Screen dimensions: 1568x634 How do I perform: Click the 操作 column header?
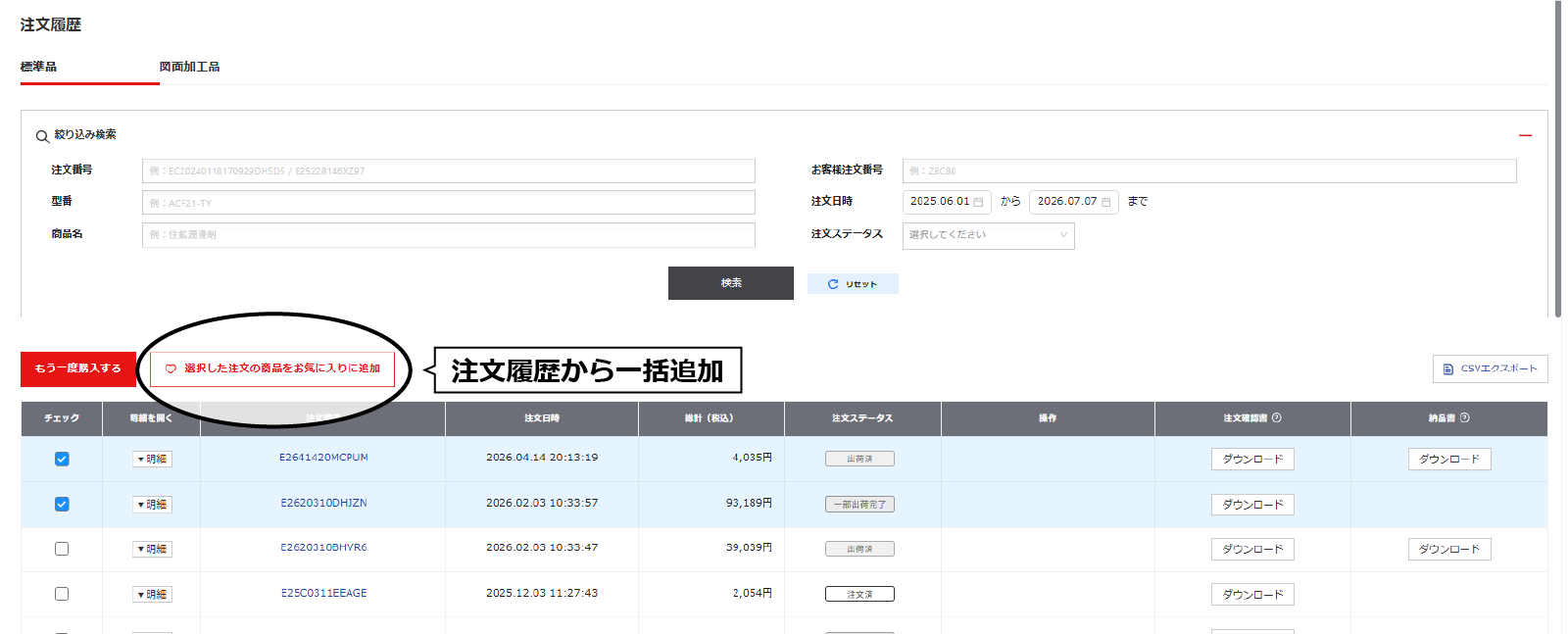pyautogui.click(x=1048, y=418)
